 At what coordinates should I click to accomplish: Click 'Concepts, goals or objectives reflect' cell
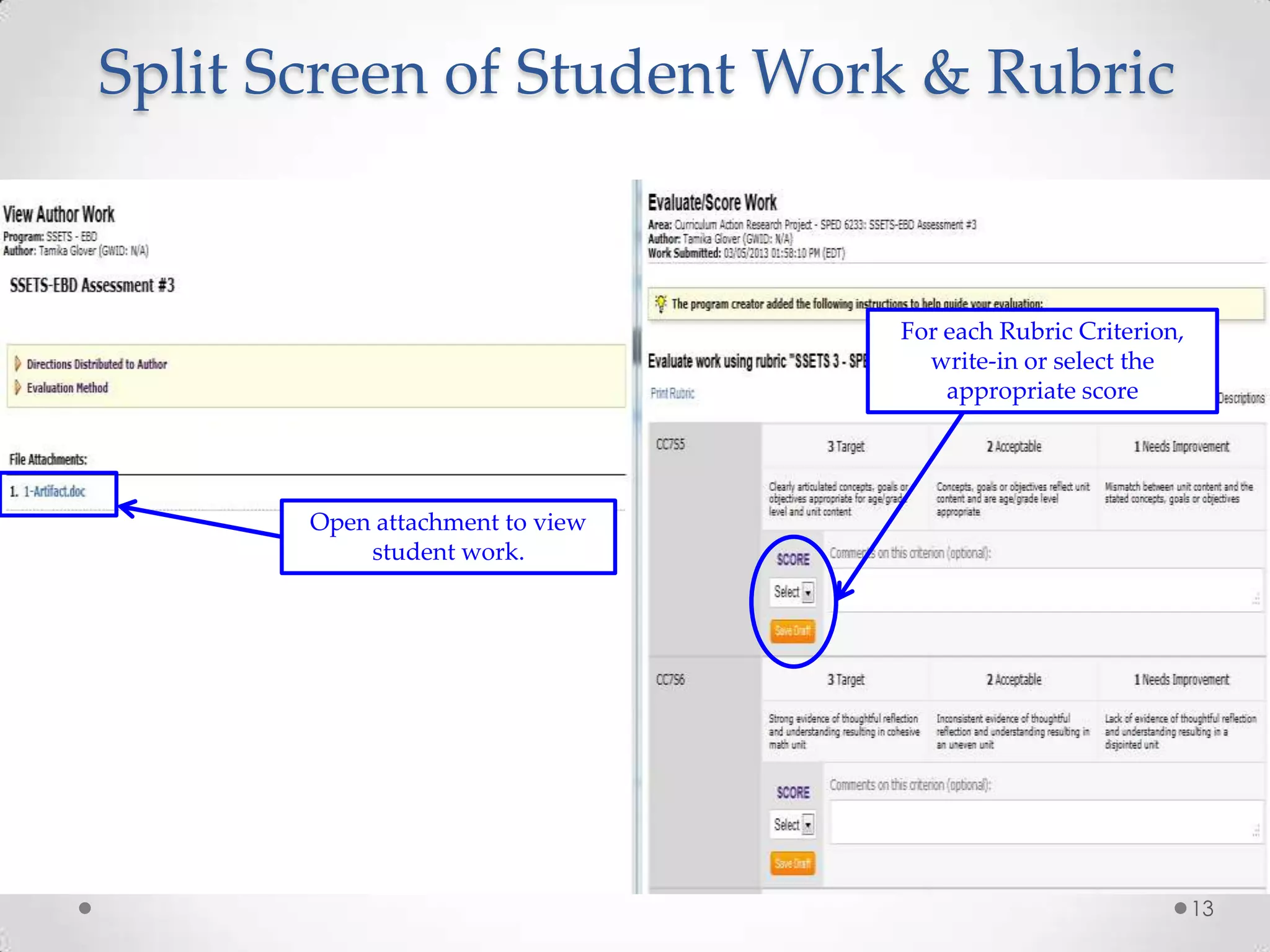click(x=1013, y=499)
